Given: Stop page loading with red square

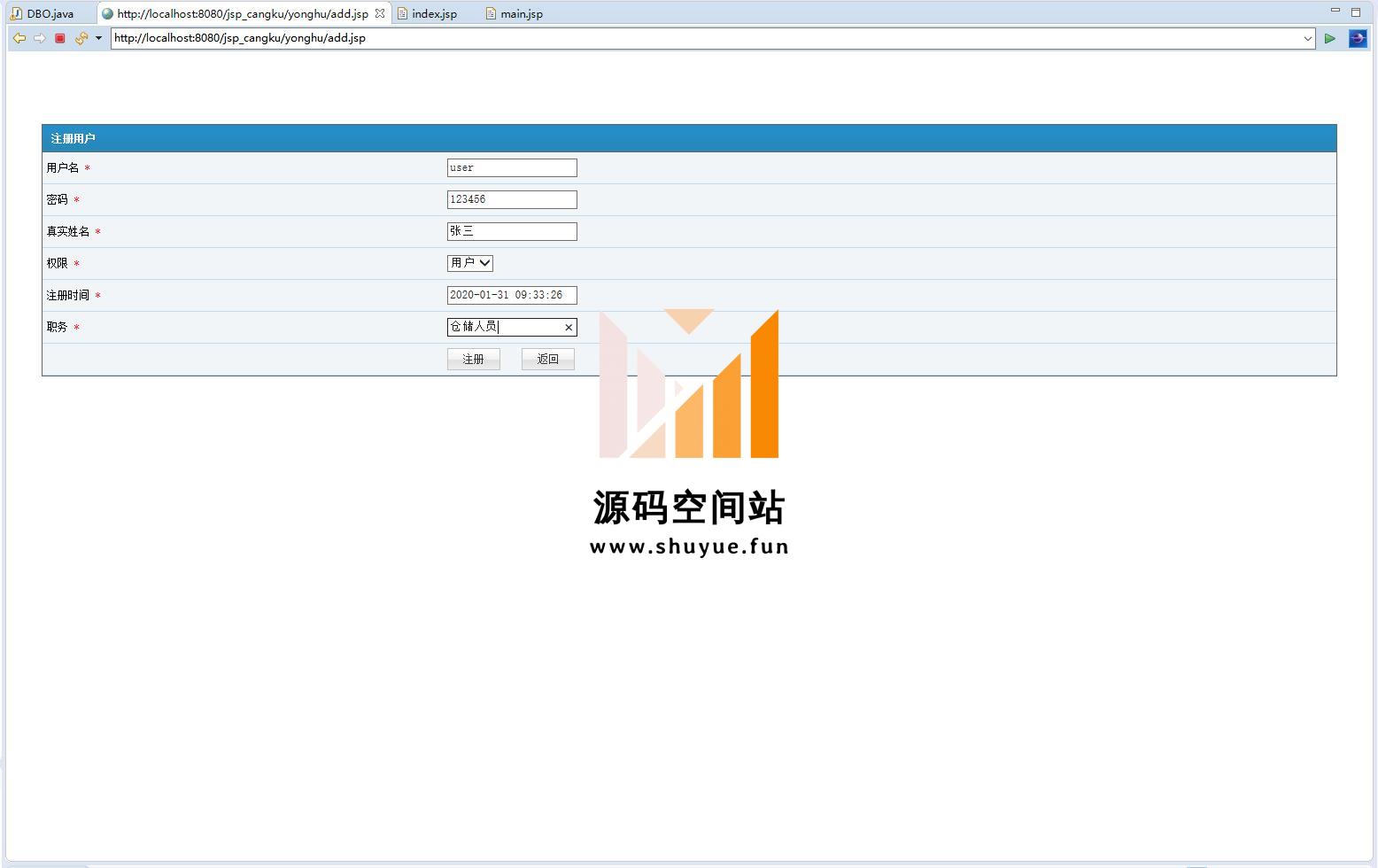Looking at the screenshot, I should 60,38.
